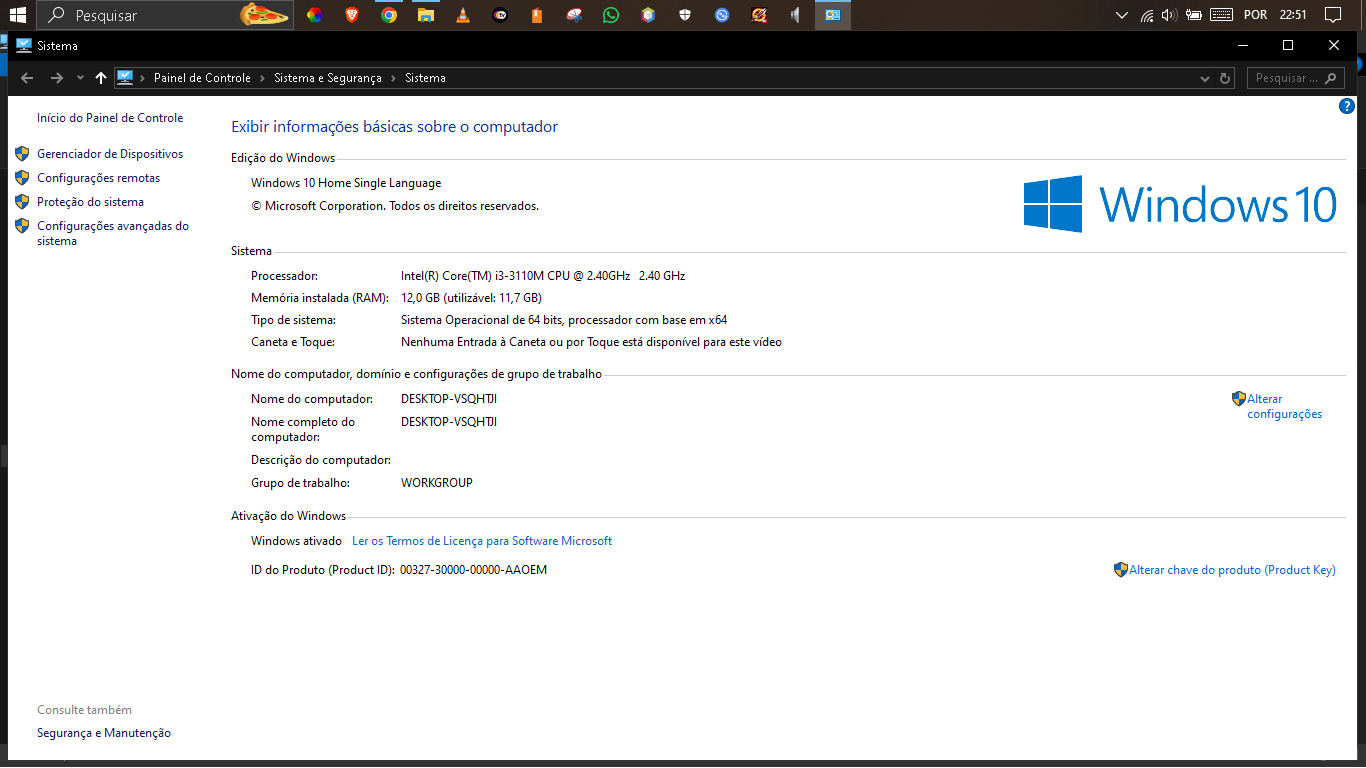This screenshot has width=1366, height=768.
Task: Open the address bar history dropdown
Action: 1204,78
